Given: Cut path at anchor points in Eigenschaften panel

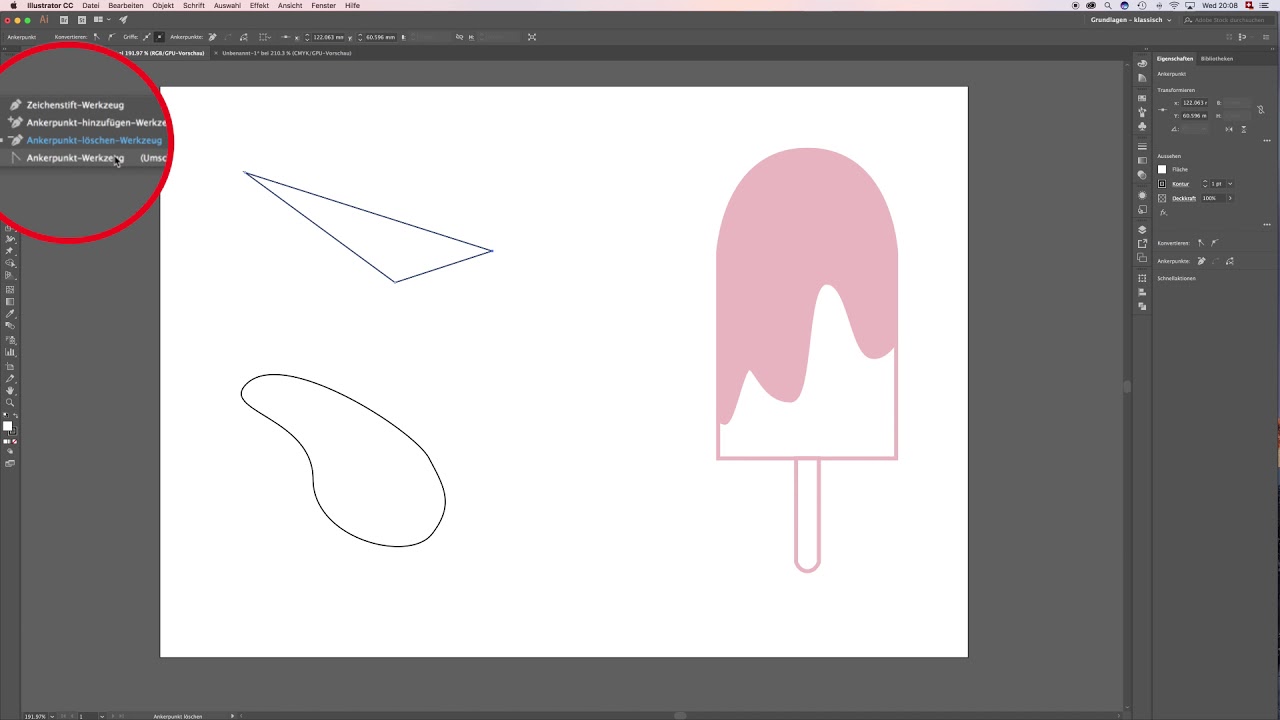Looking at the screenshot, I should coord(1230,261).
